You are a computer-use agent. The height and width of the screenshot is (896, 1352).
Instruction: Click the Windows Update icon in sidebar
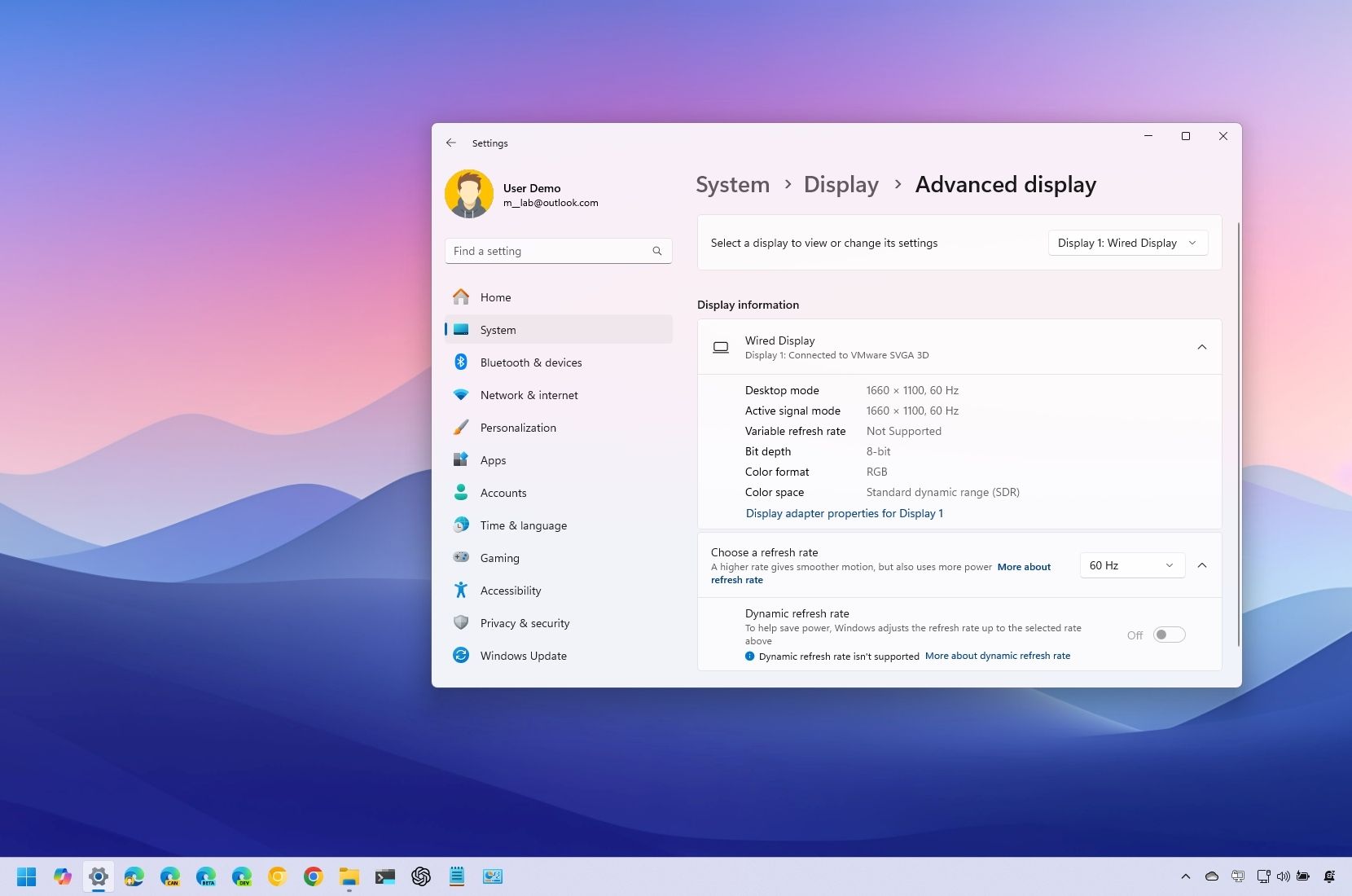(x=461, y=655)
